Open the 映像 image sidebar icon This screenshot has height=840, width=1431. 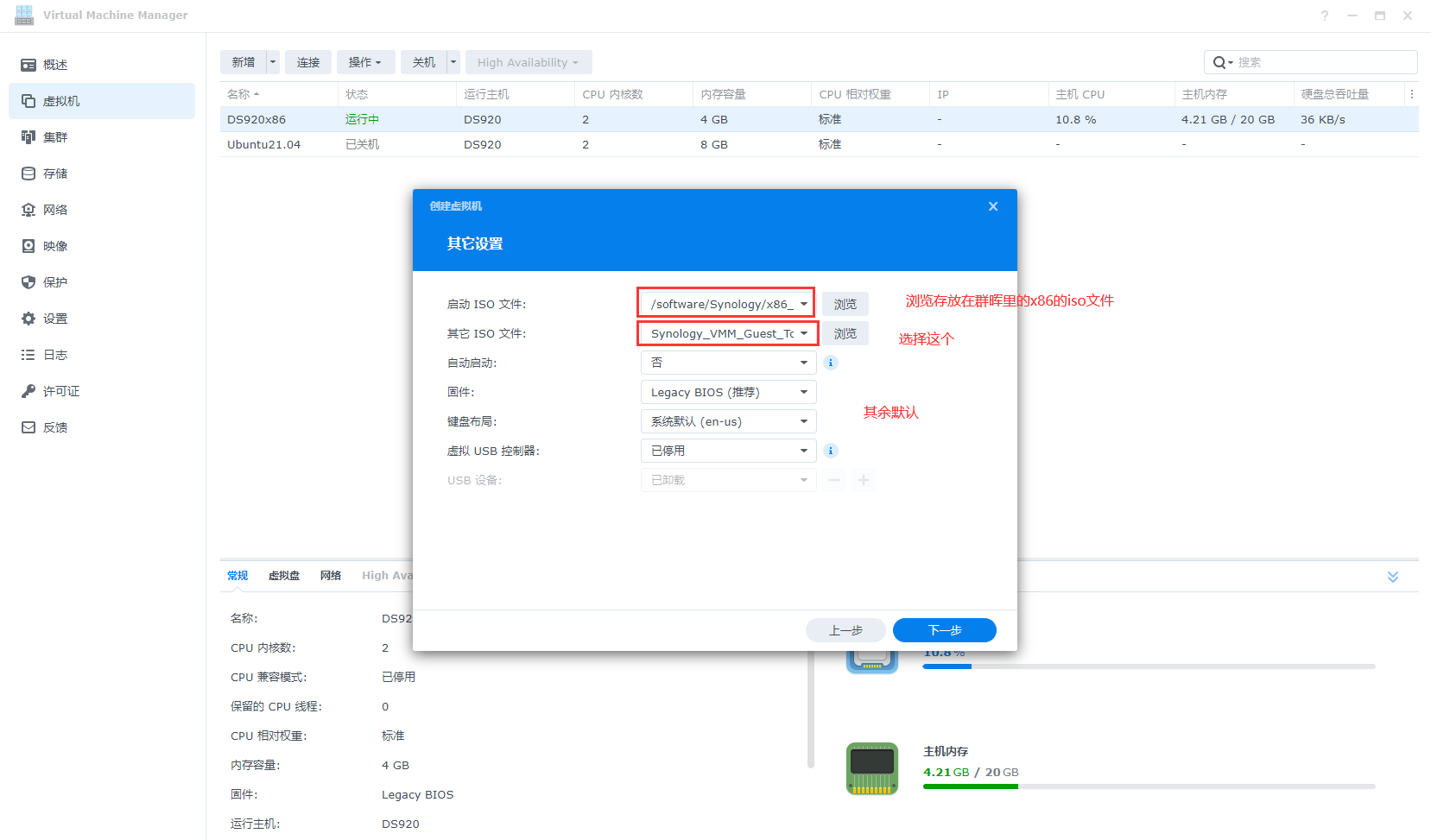(28, 246)
